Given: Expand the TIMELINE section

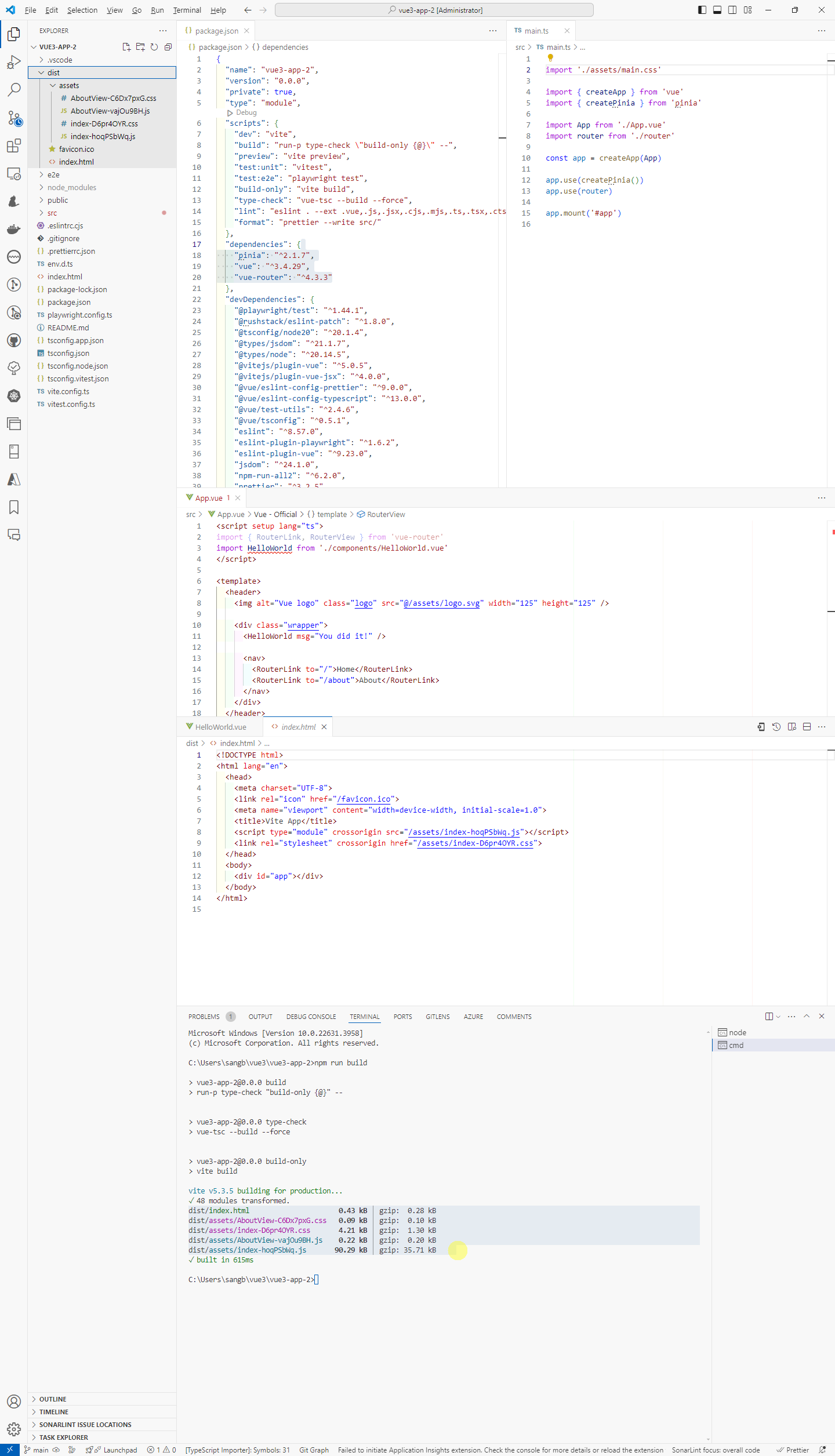Looking at the screenshot, I should 102,1412.
